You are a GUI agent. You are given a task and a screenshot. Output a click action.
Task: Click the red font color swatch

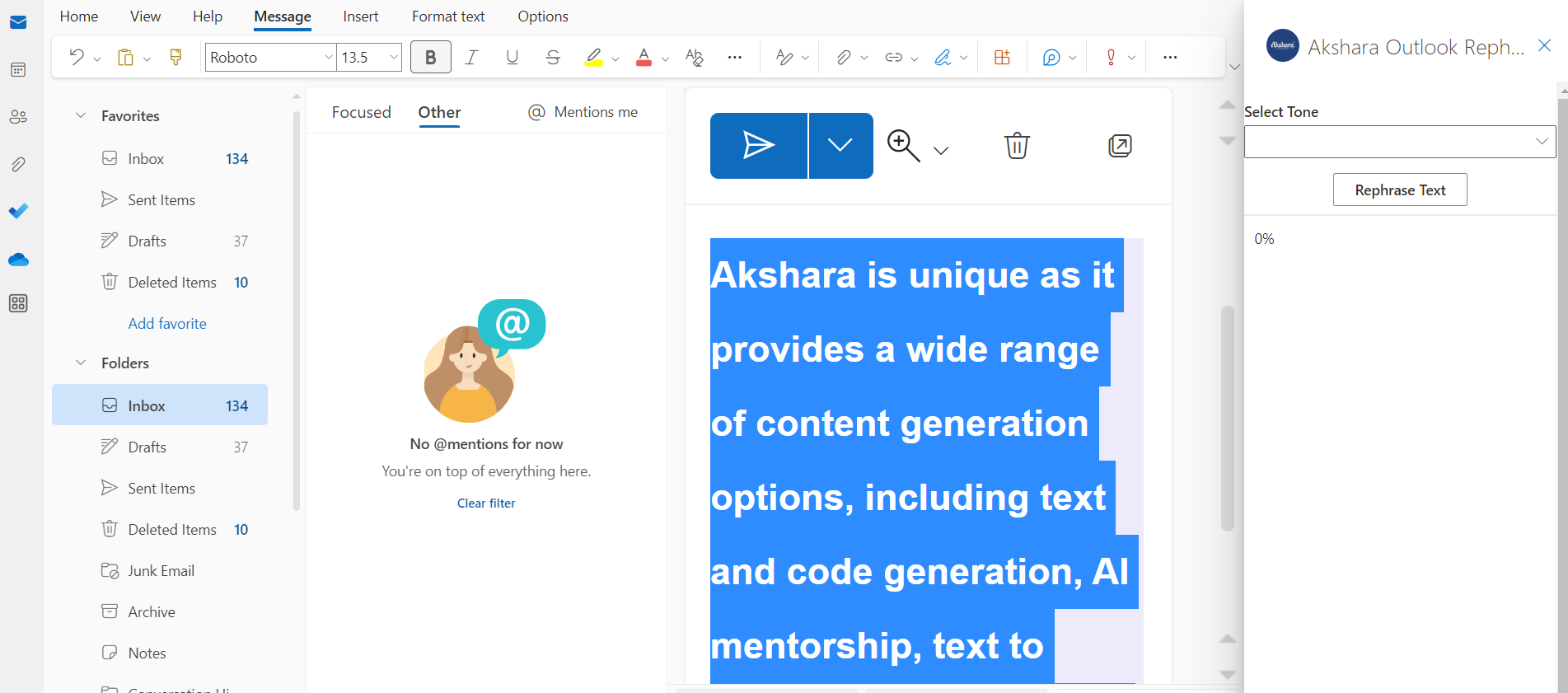point(644,57)
